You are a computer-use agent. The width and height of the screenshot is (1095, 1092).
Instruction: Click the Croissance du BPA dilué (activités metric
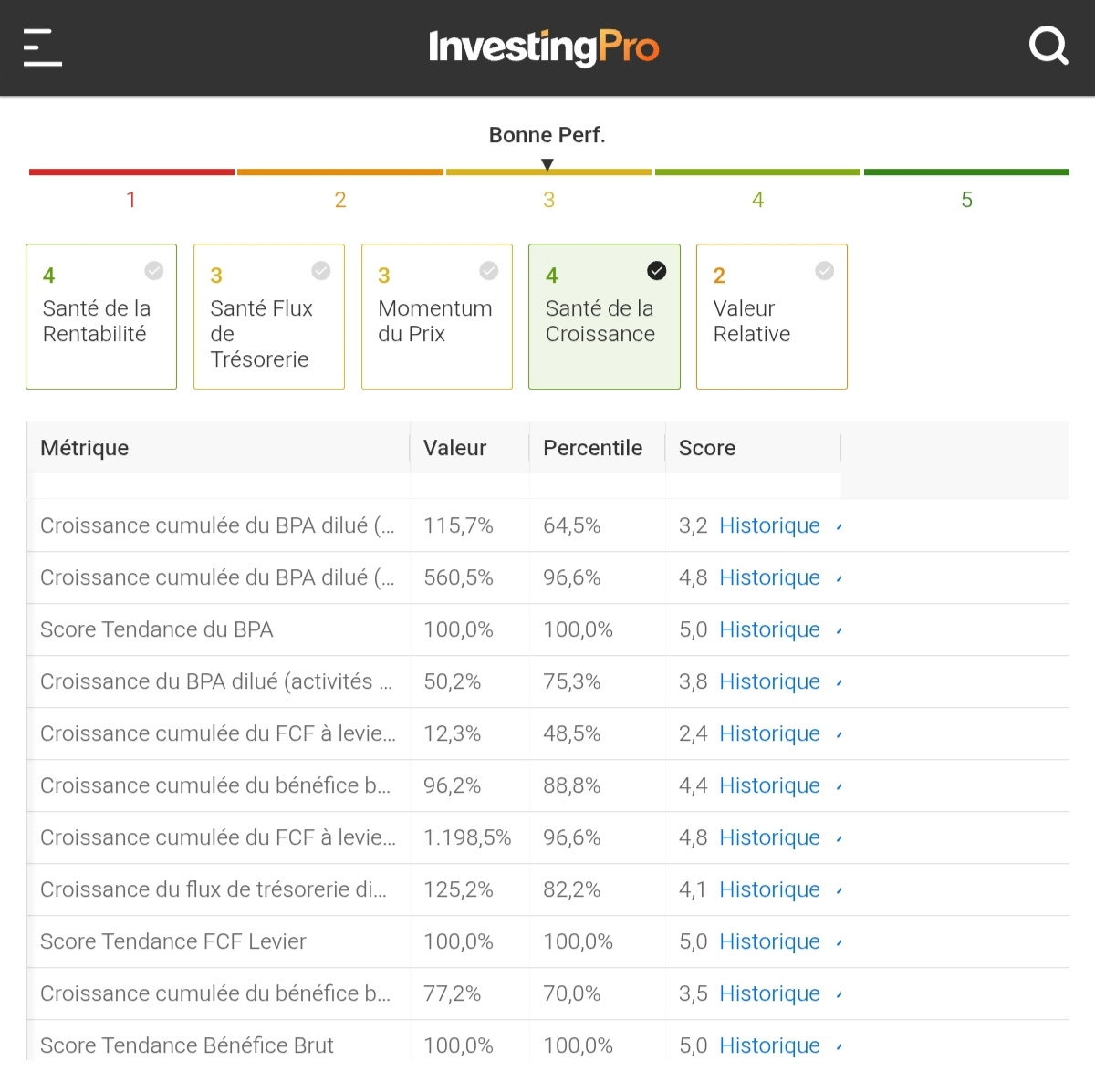pyautogui.click(x=216, y=681)
